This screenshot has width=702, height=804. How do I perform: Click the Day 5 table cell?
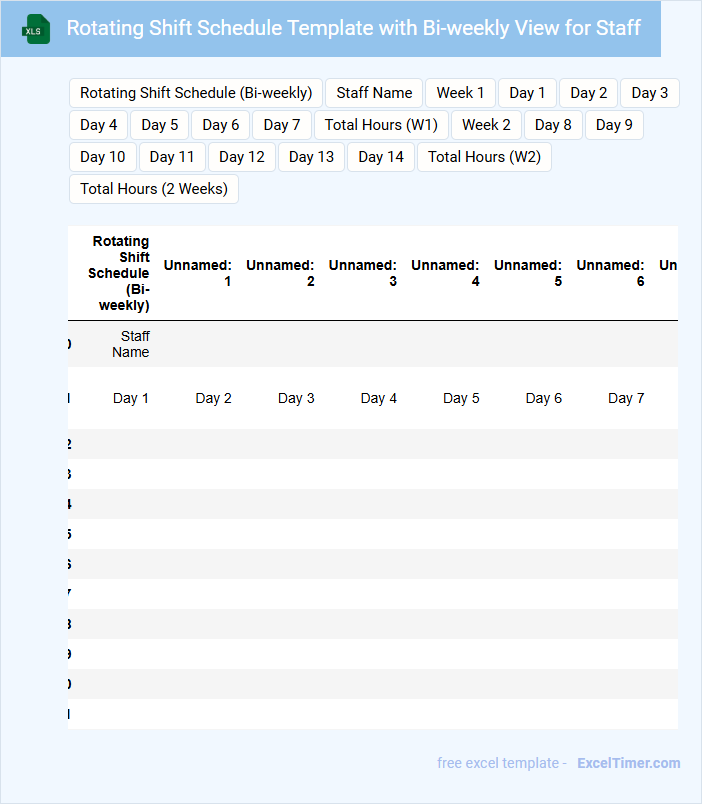coord(461,398)
